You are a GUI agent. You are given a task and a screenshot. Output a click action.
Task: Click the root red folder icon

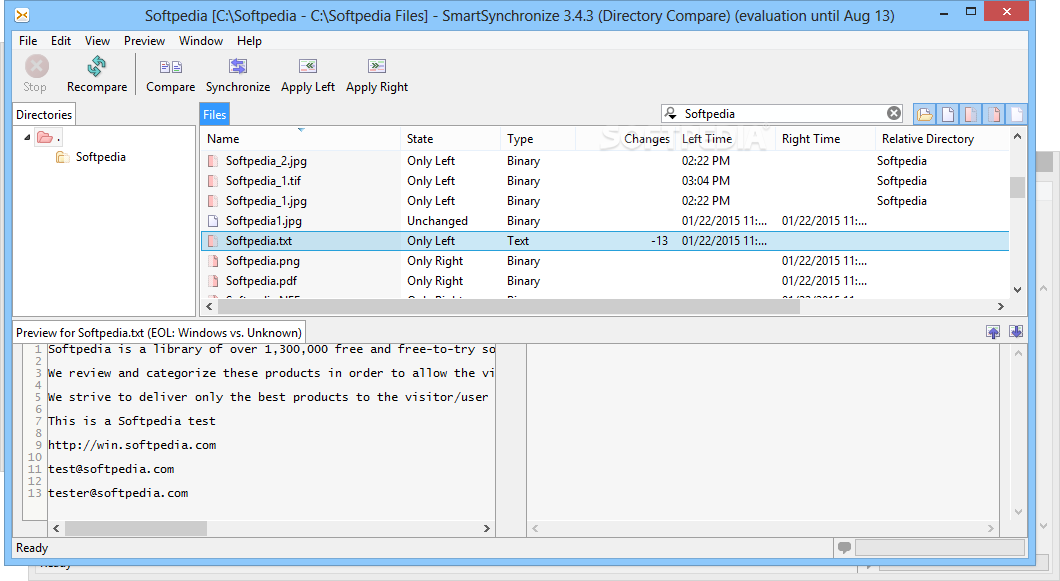(45, 137)
